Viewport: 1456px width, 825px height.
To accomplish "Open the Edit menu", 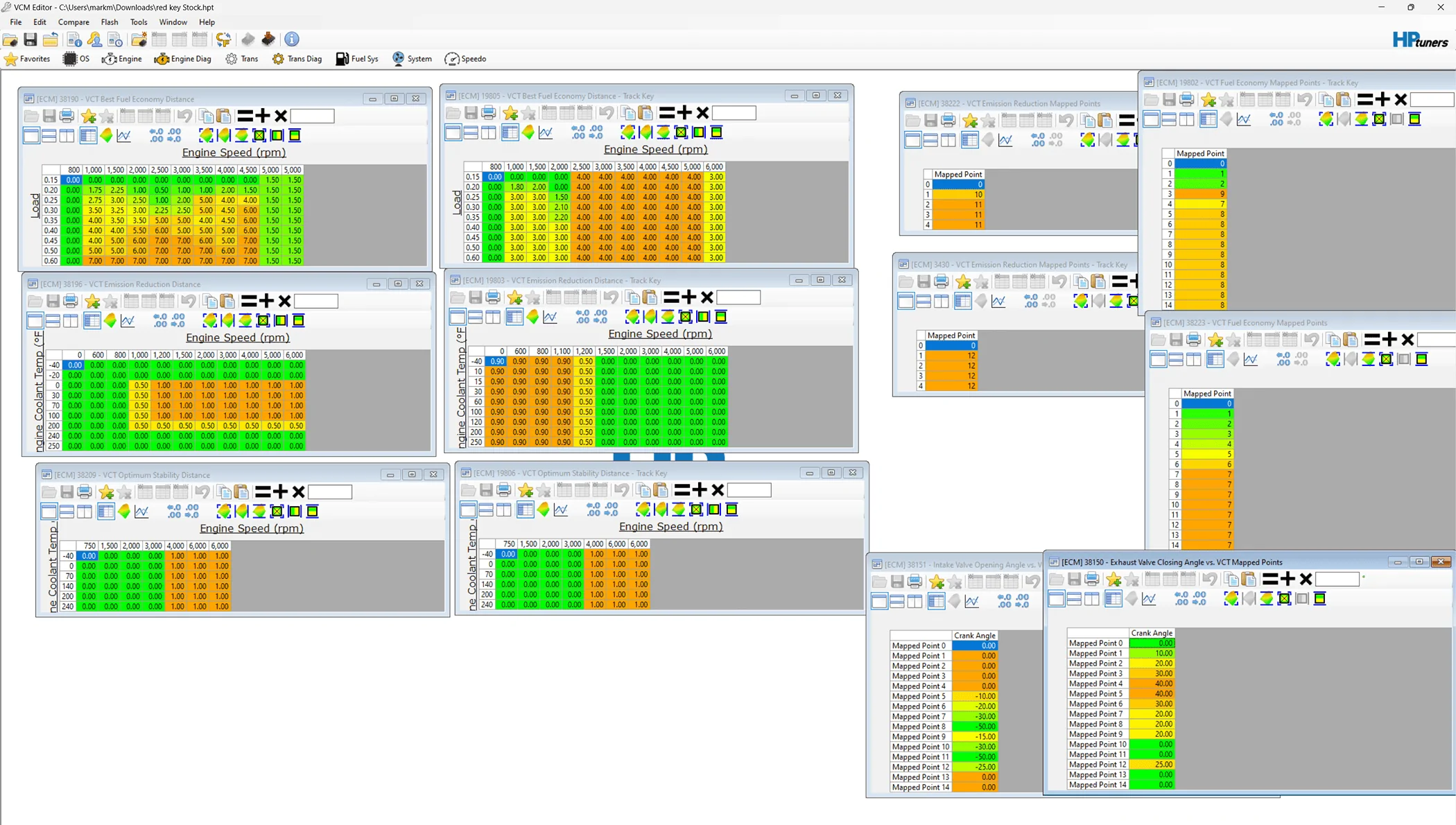I will (x=40, y=22).
